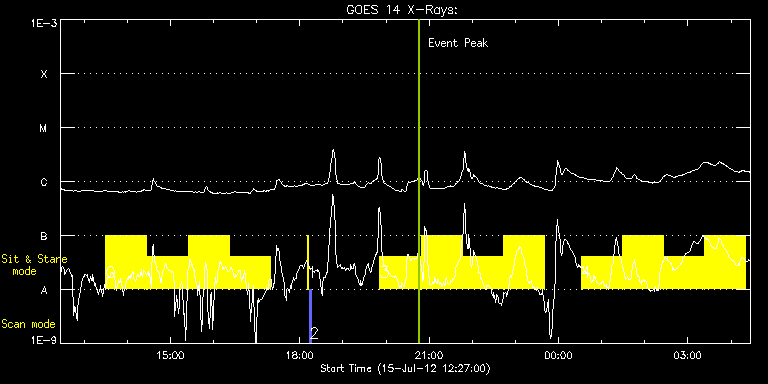Image resolution: width=768 pixels, height=384 pixels.
Task: Click the thin yellow line near 18:00
Action: 308,263
